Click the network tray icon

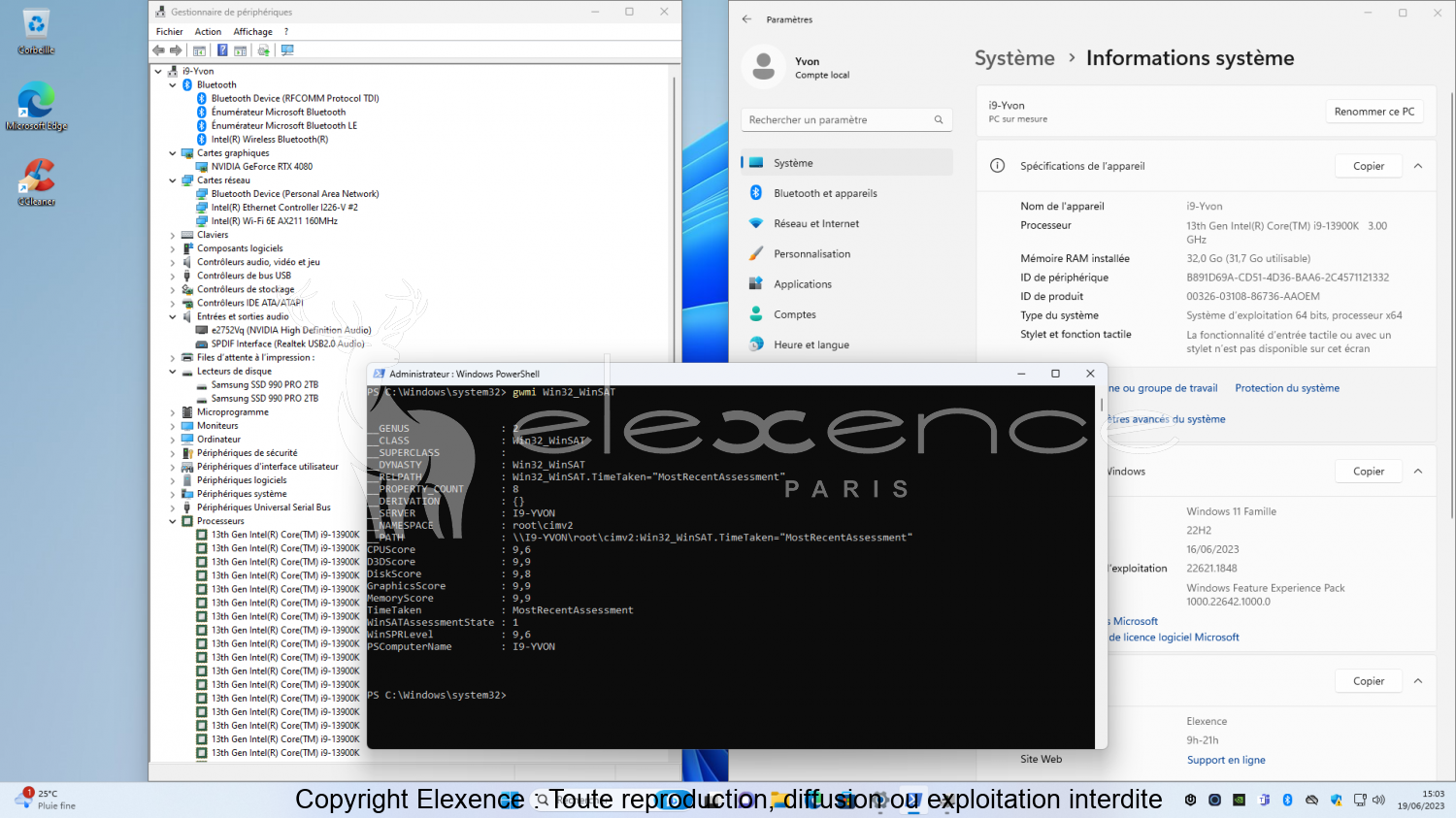[x=1360, y=800]
